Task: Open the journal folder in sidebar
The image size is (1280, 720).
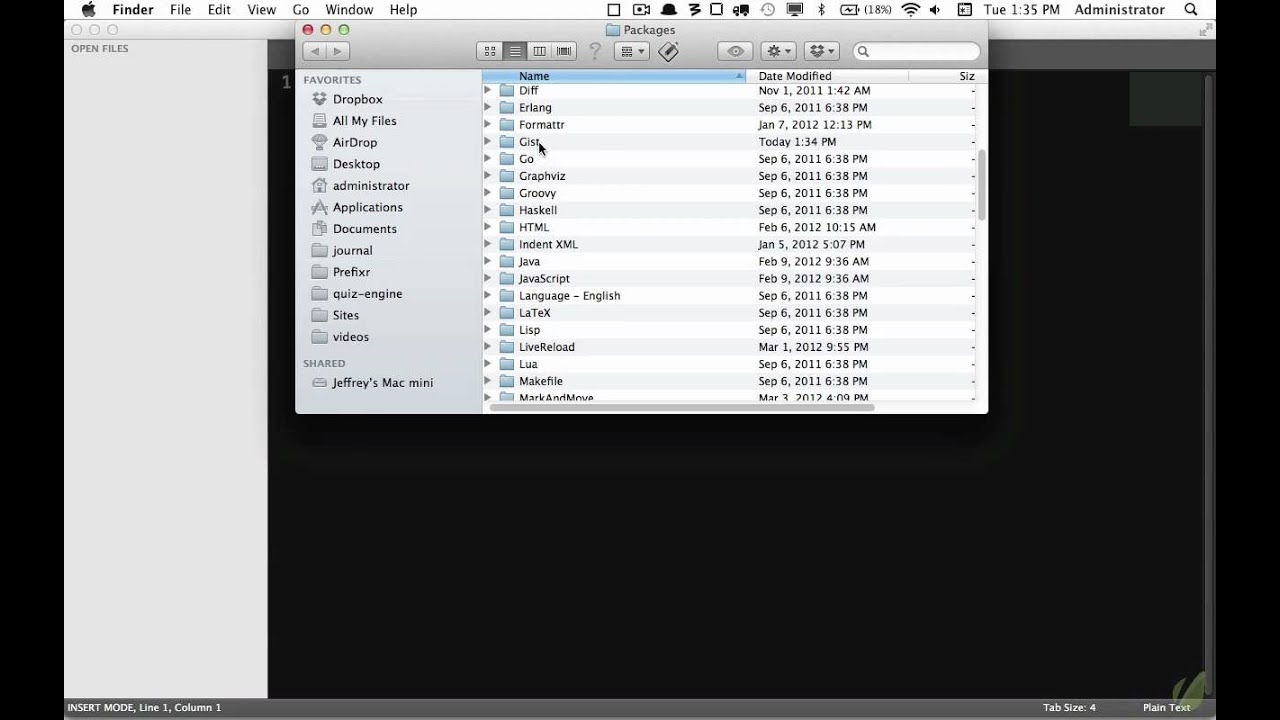Action: (x=352, y=251)
